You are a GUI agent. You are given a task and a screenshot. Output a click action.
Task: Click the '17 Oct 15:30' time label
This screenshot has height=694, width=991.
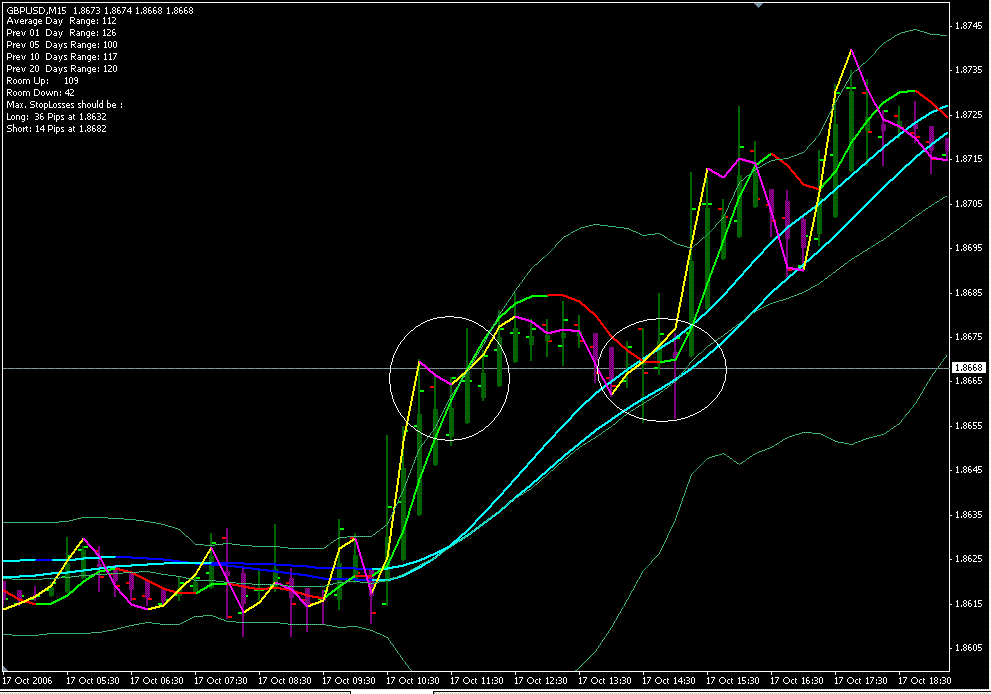point(733,681)
